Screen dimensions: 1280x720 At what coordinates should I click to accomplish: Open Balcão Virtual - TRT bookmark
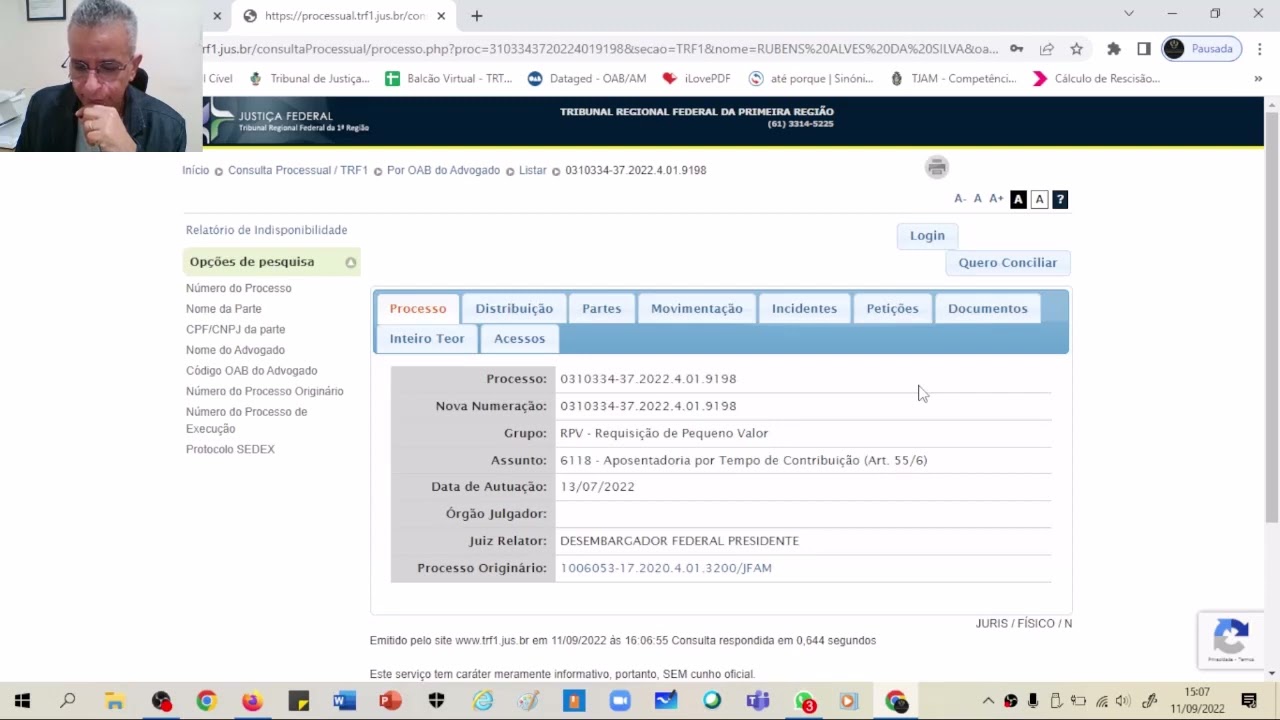click(x=449, y=79)
